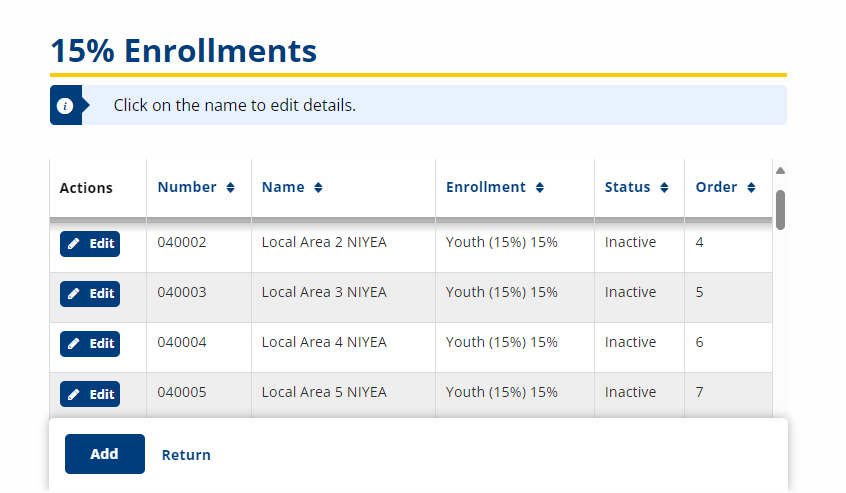This screenshot has width=846, height=493.
Task: Select Local Area 5 NIYEA name
Action: point(324,392)
